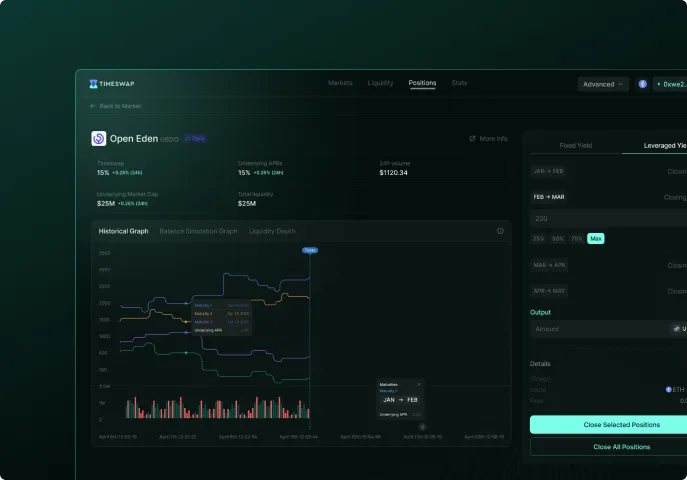Select the APR → MAY position
The image size is (687, 480).
pos(549,291)
